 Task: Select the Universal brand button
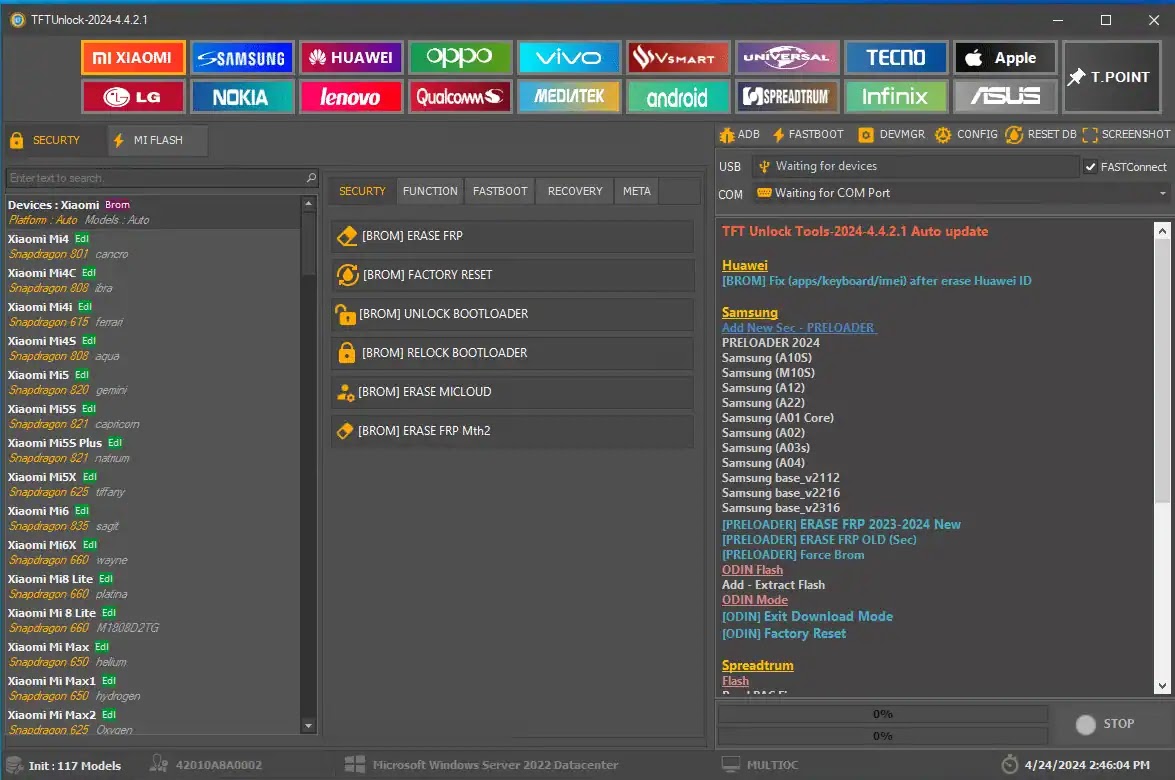point(786,58)
